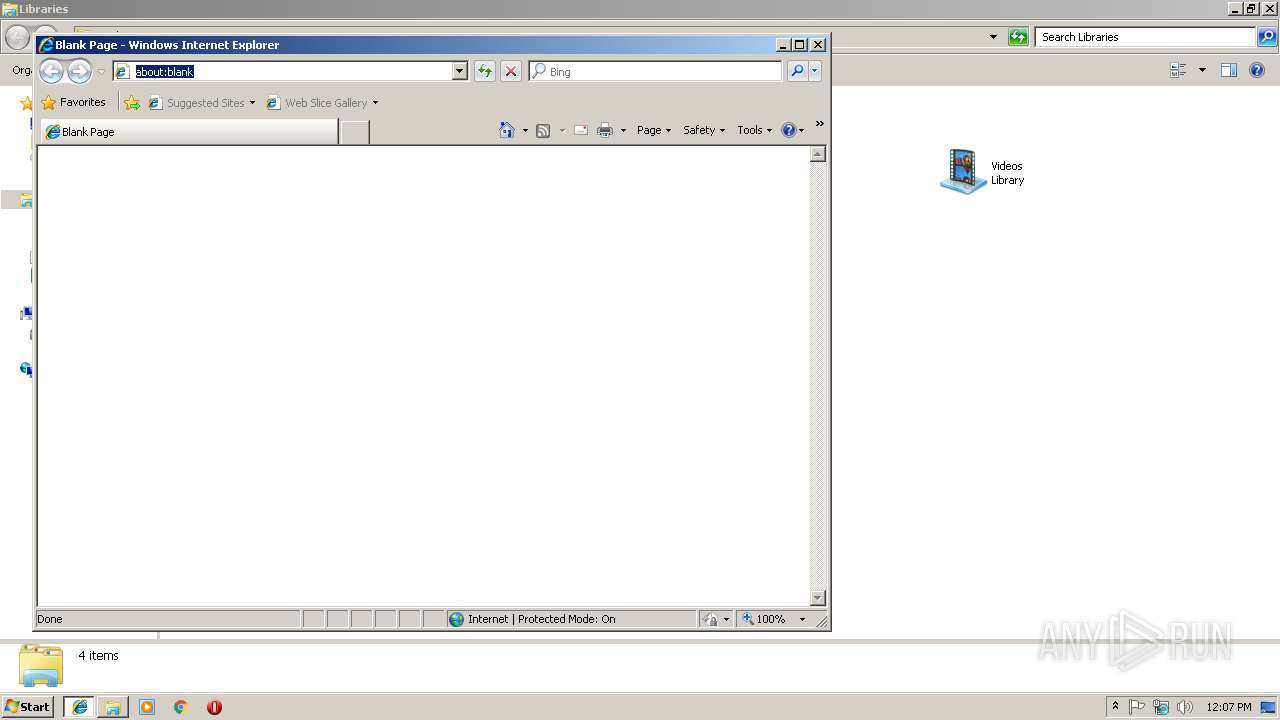1280x720 pixels.
Task: Expand the Home button dropdown
Action: [x=525, y=131]
